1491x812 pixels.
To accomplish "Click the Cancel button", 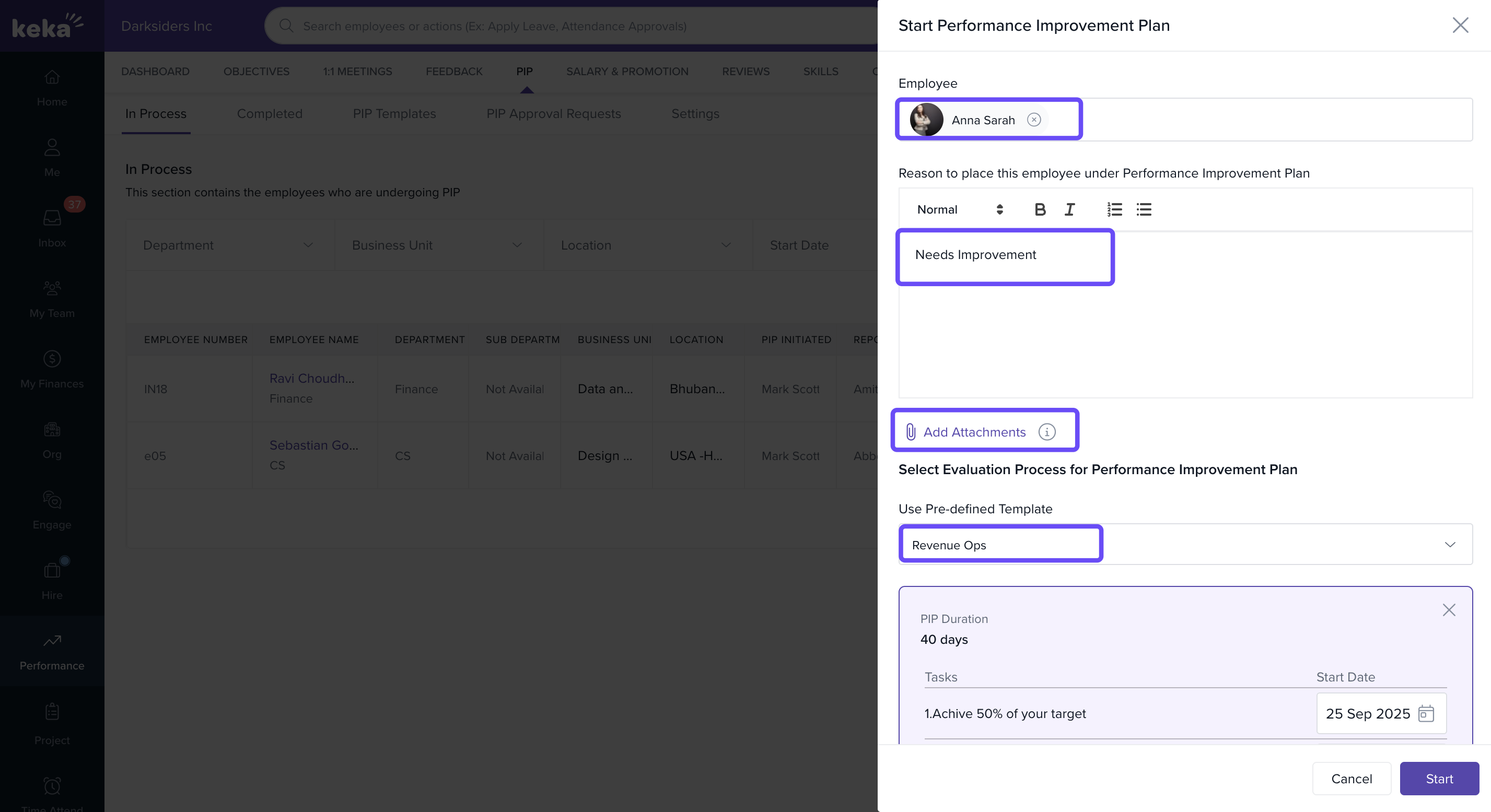I will pyautogui.click(x=1351, y=779).
